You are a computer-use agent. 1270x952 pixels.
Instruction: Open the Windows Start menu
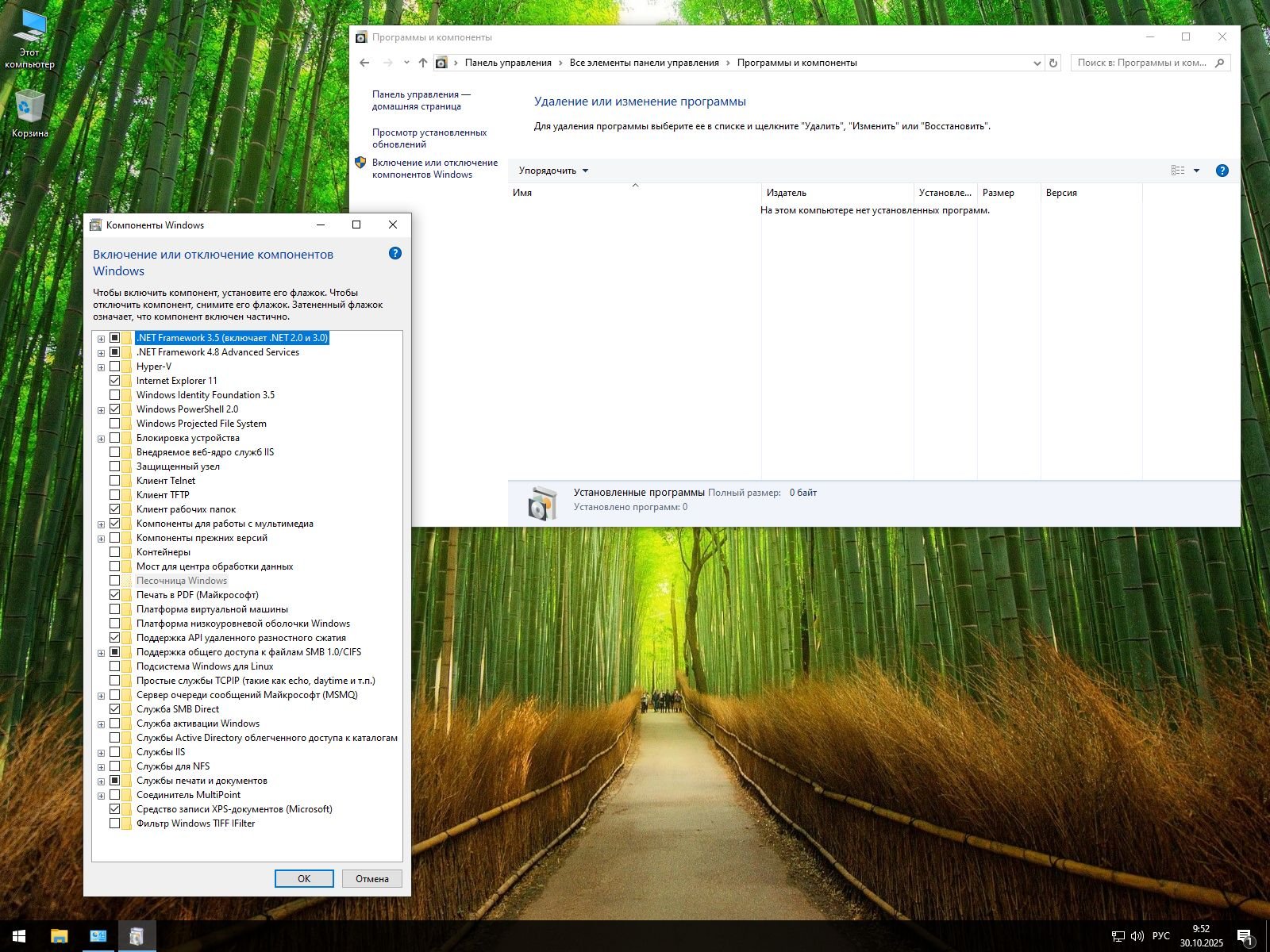[x=19, y=936]
